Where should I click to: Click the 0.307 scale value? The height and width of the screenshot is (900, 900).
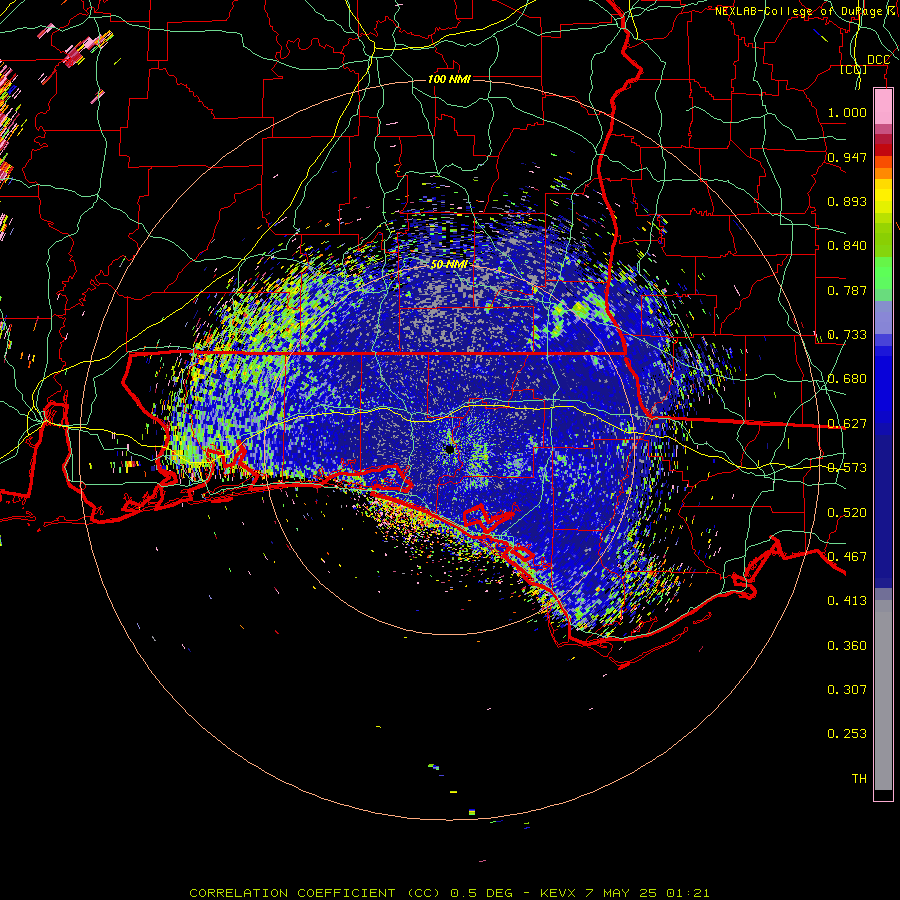point(847,690)
